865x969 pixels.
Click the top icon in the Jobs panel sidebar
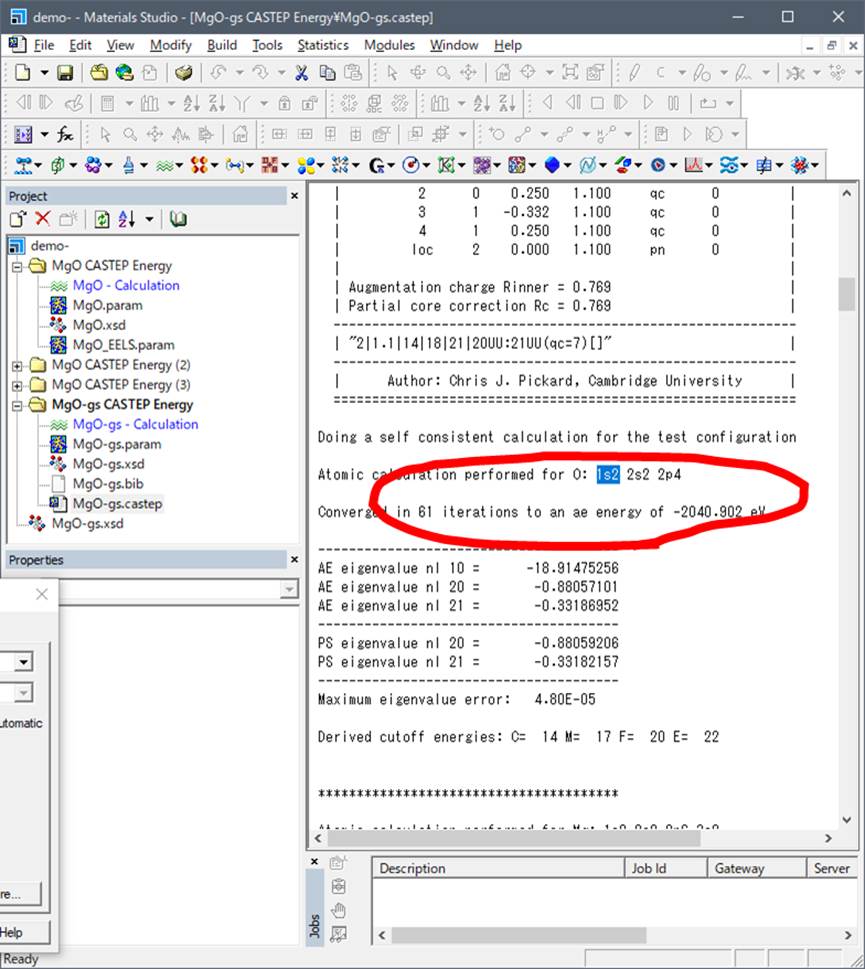click(338, 862)
